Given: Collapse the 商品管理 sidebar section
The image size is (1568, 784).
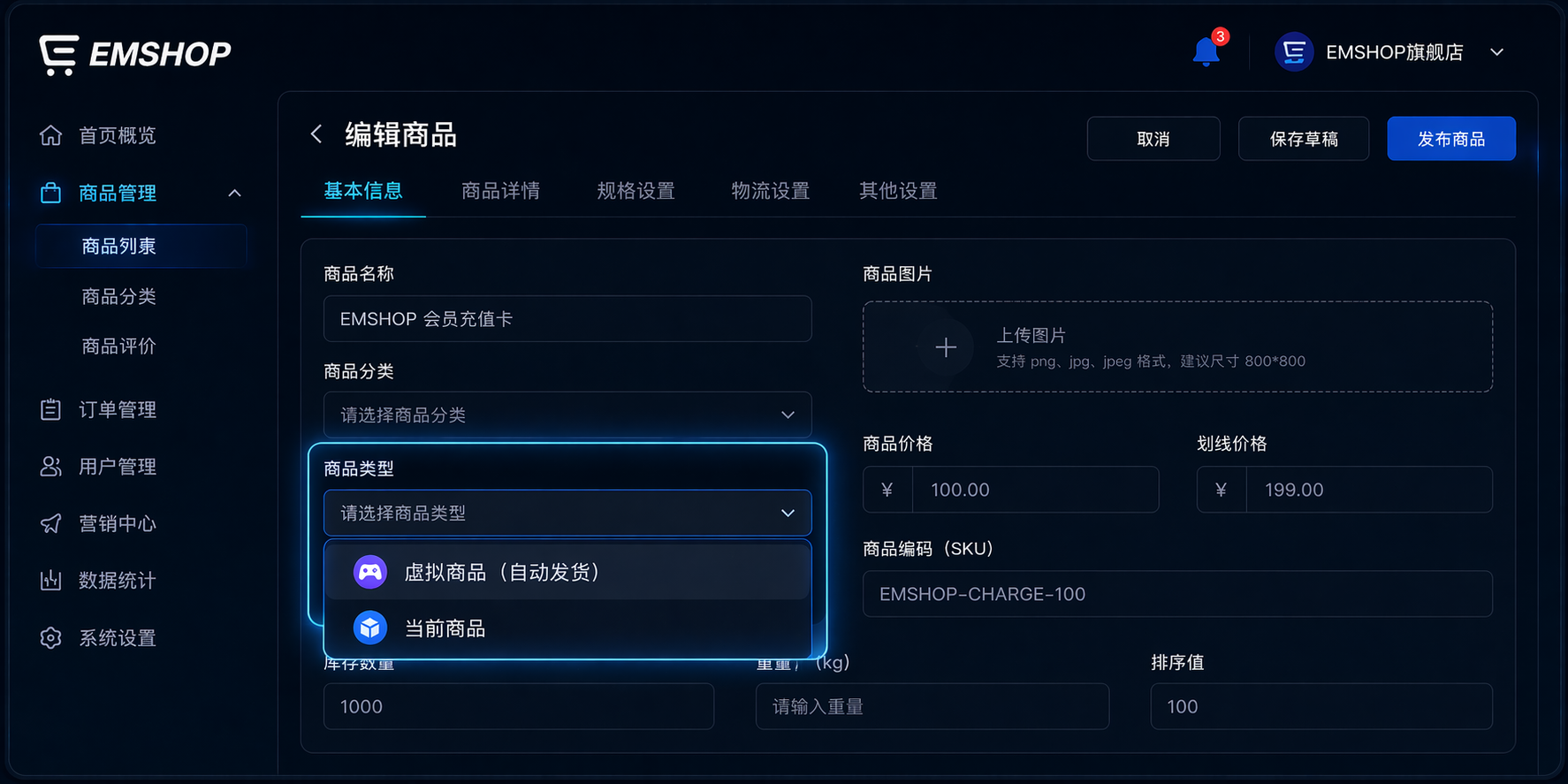Looking at the screenshot, I should (234, 193).
